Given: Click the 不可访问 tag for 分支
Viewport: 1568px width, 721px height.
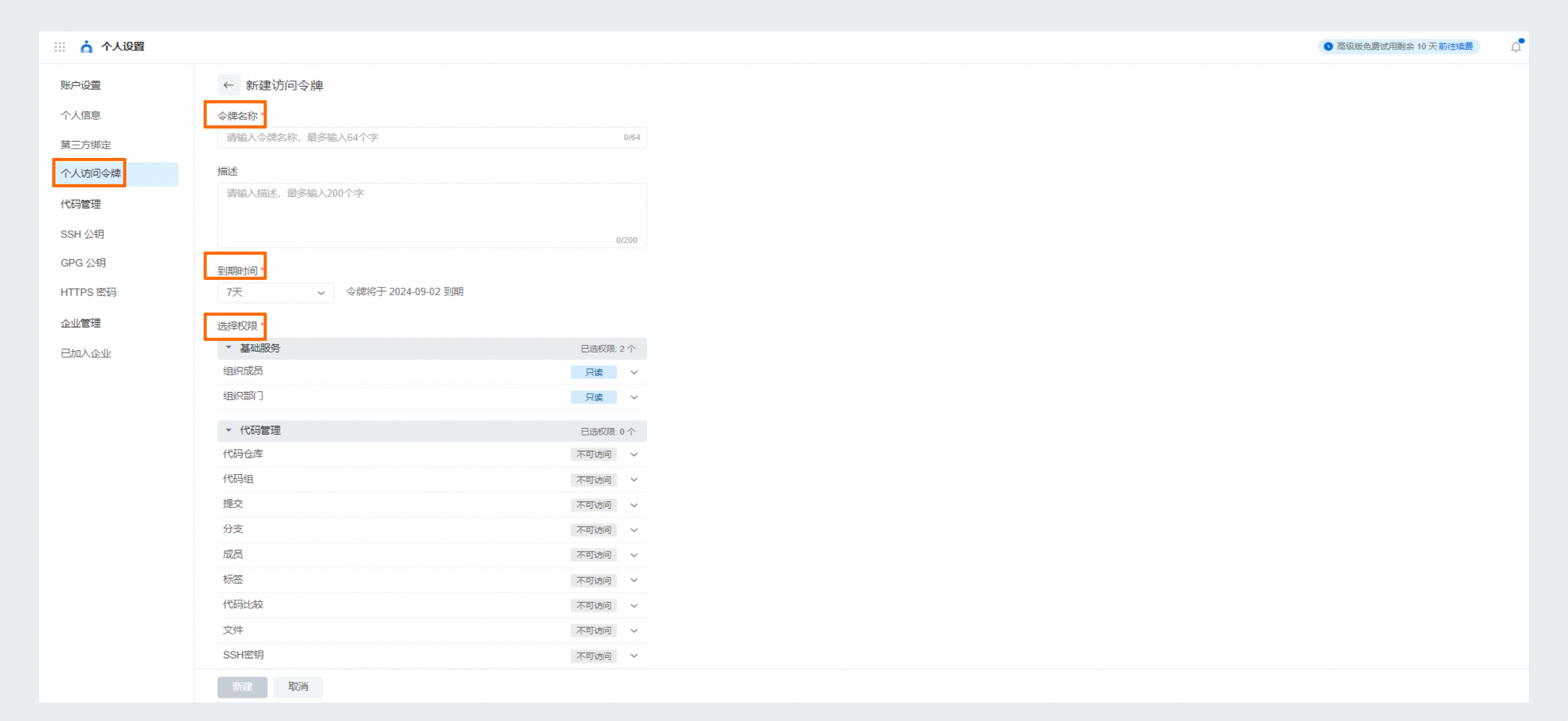Looking at the screenshot, I should (593, 530).
